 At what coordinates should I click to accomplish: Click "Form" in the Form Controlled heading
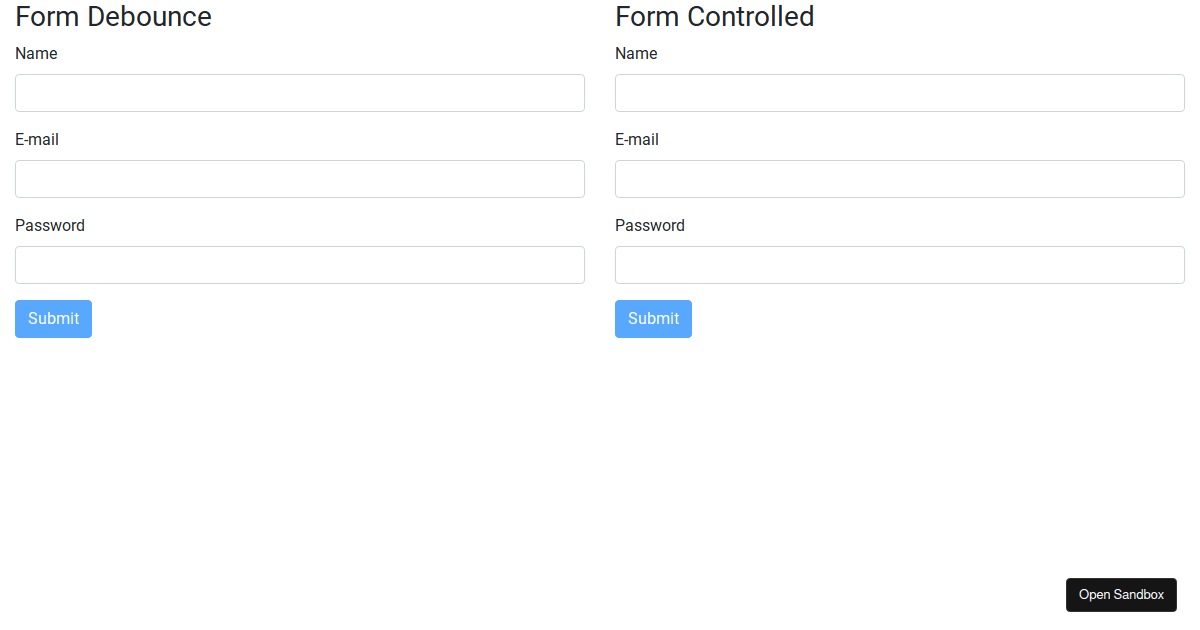(647, 17)
